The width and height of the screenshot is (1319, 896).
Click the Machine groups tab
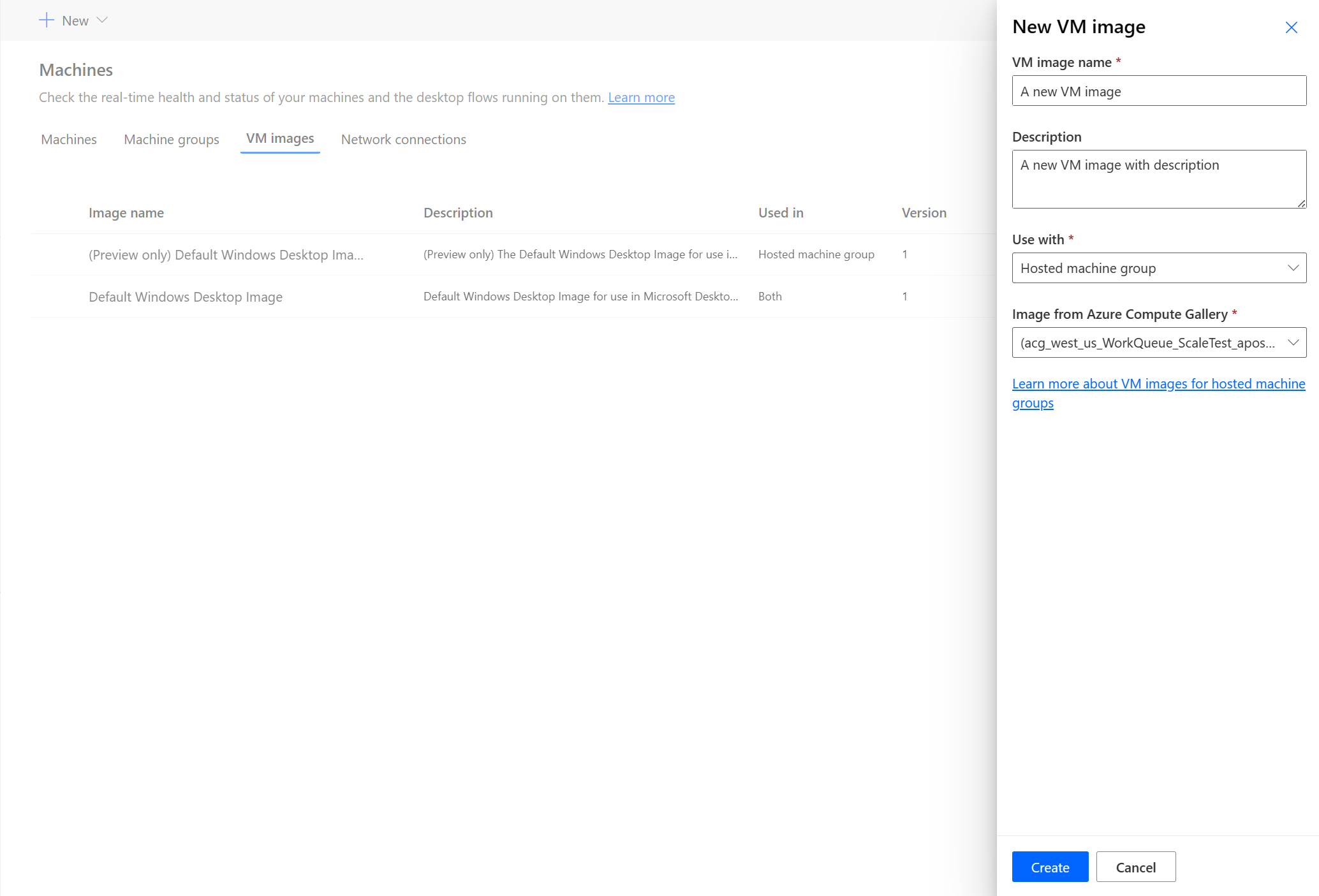click(x=171, y=139)
